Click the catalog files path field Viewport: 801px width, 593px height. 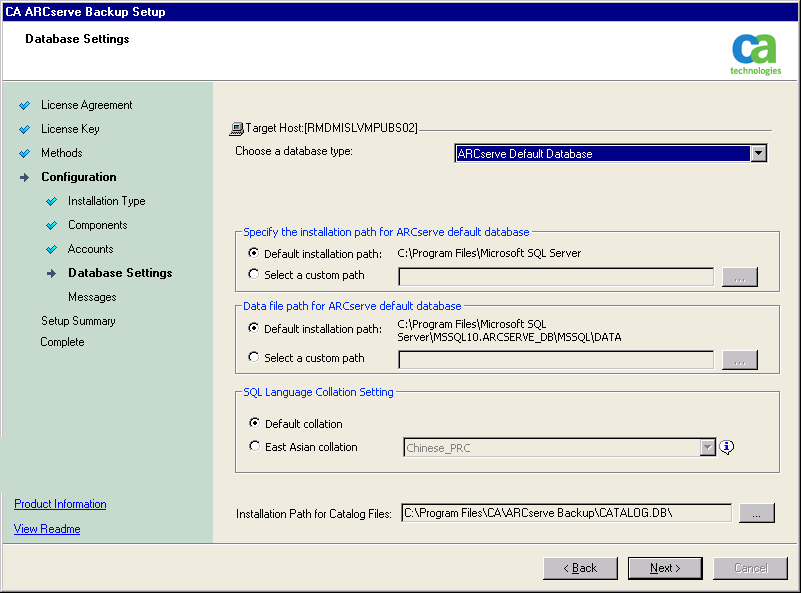point(566,513)
